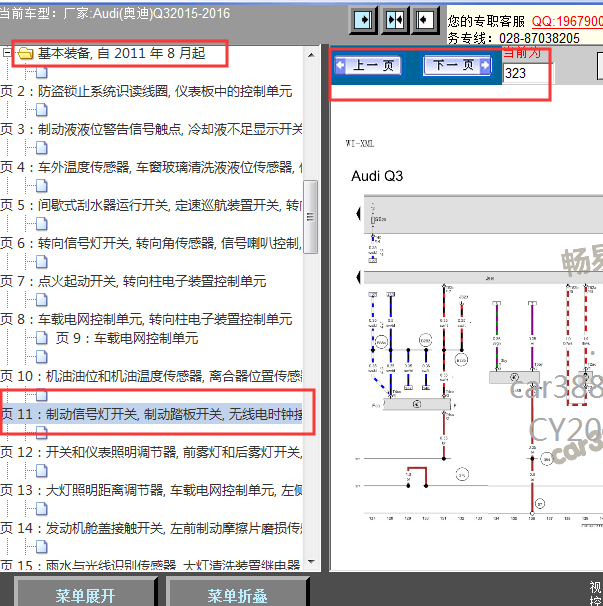Select 页 11 : 制动信号灯开关 entry

click(151, 414)
